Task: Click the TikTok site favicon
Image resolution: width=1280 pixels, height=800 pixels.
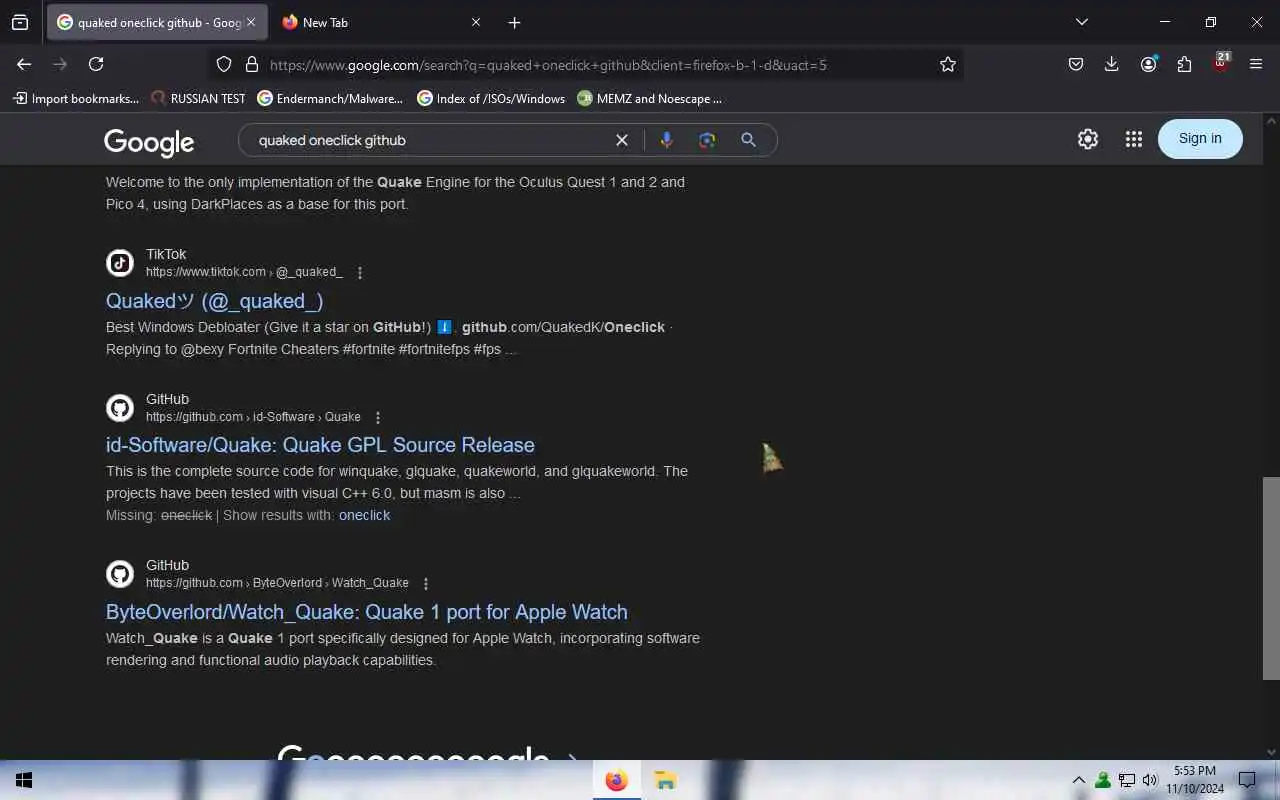Action: (120, 263)
